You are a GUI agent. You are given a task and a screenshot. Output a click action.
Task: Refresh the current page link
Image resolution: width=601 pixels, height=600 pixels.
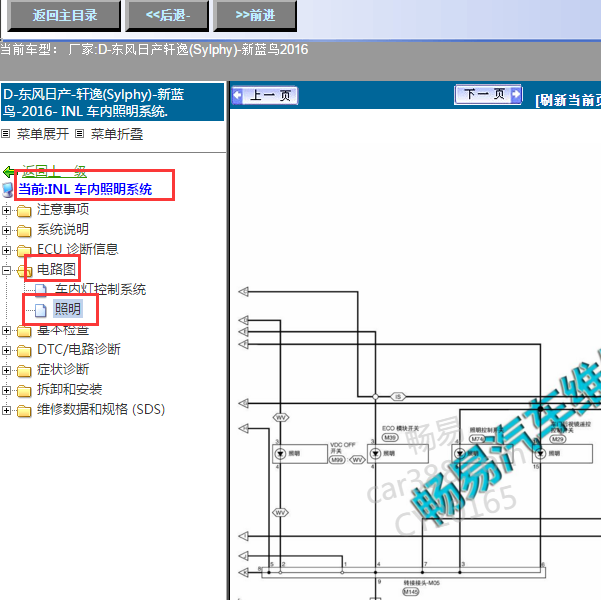click(x=568, y=100)
